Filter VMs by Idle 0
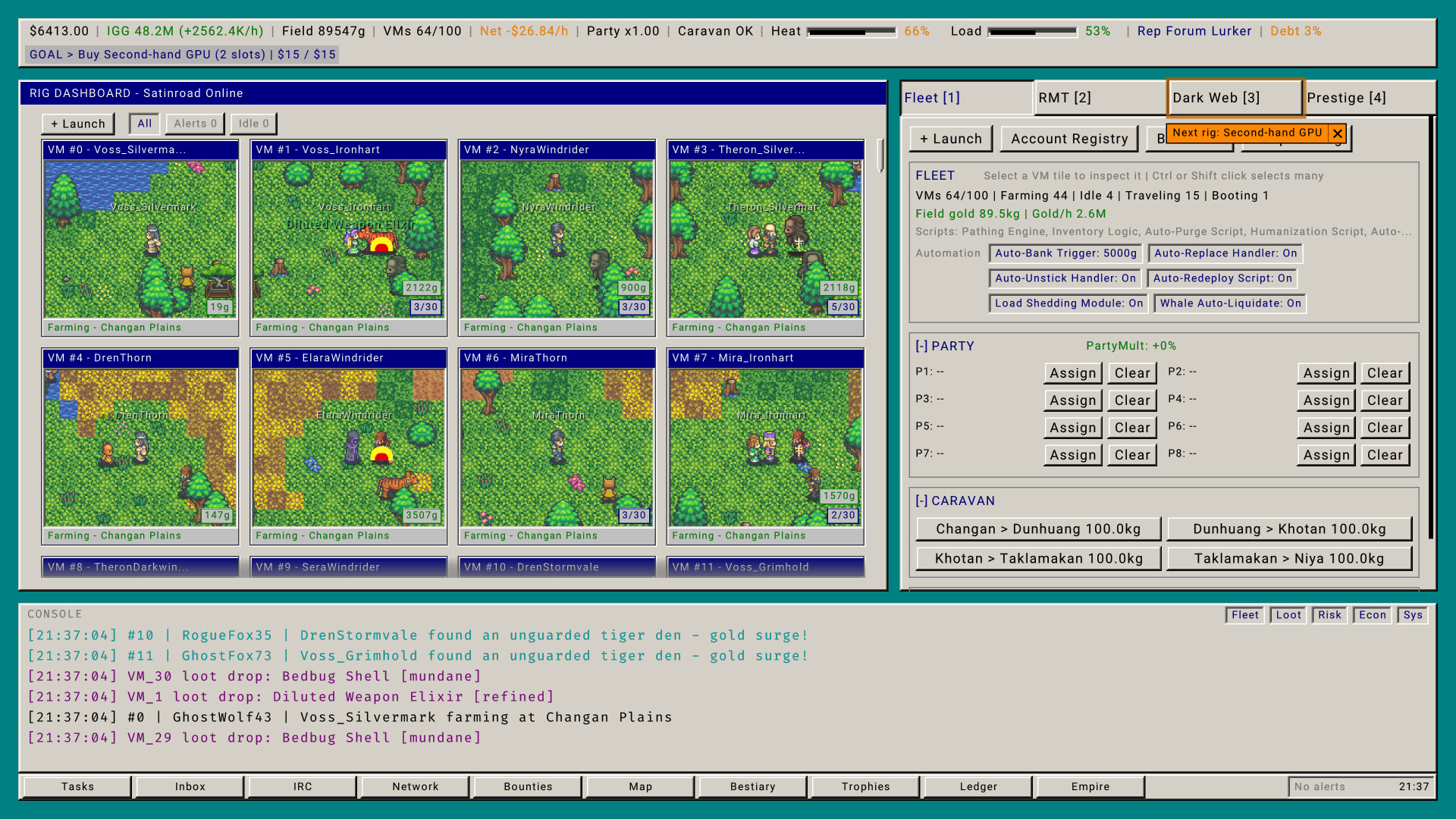 [253, 124]
